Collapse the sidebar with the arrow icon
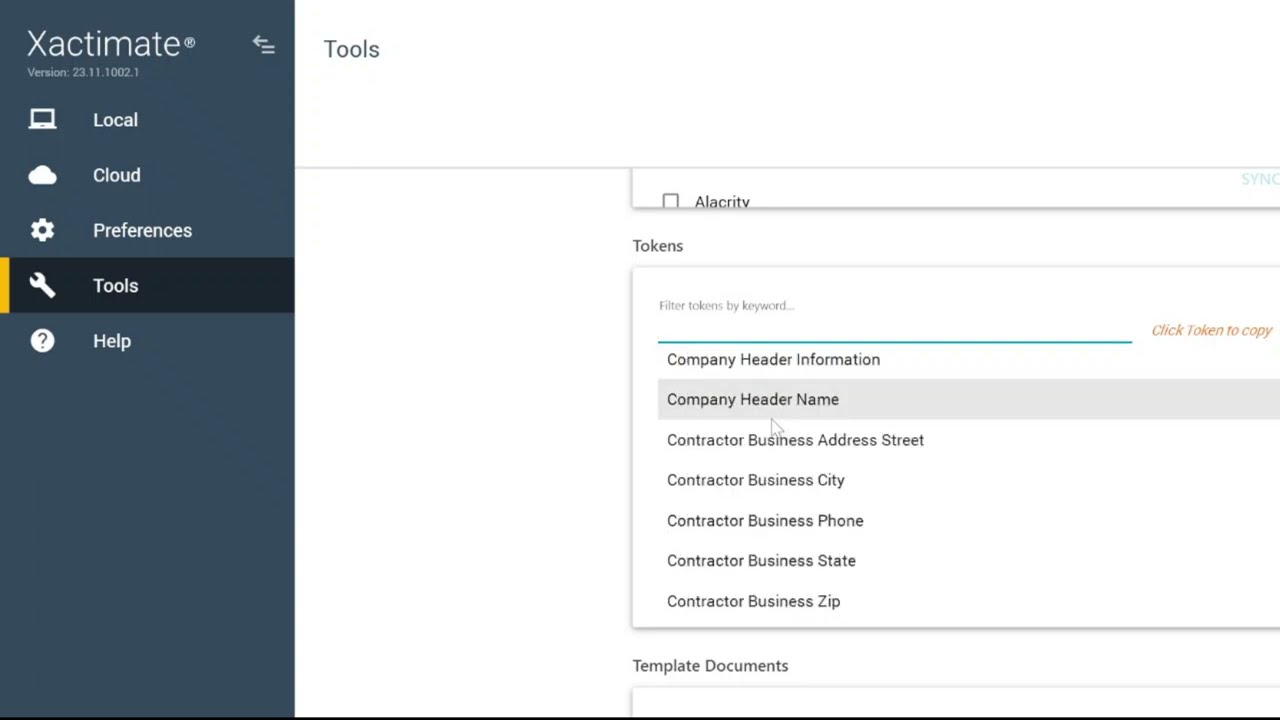 pyautogui.click(x=263, y=44)
